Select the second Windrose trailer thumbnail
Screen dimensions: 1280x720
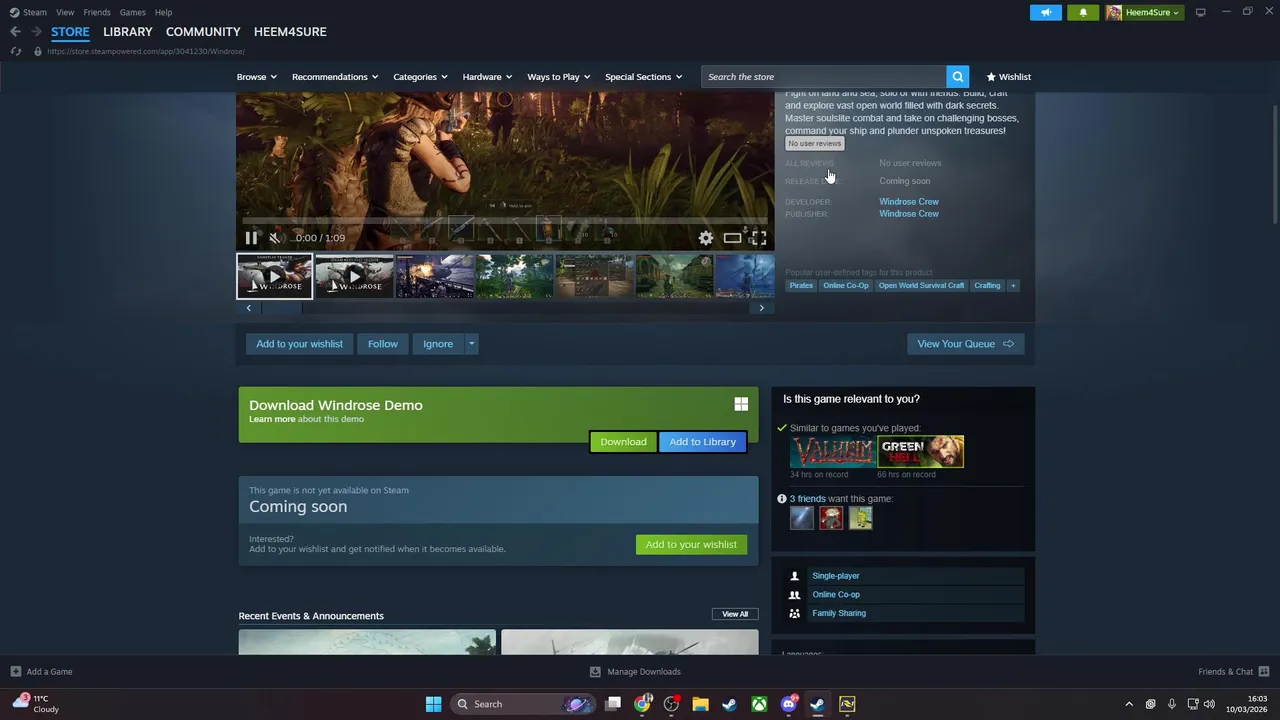355,277
